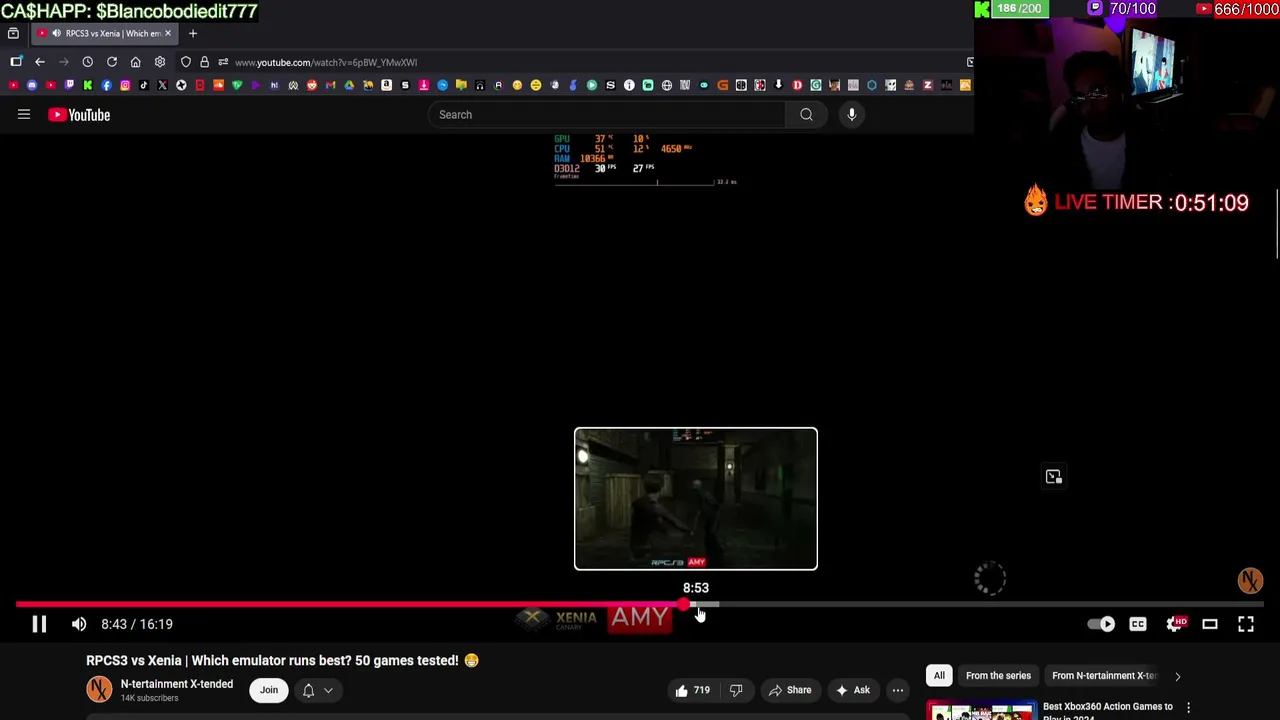Open the Instagram bookmark
Viewport: 1280px width, 720px height.
coord(125,85)
